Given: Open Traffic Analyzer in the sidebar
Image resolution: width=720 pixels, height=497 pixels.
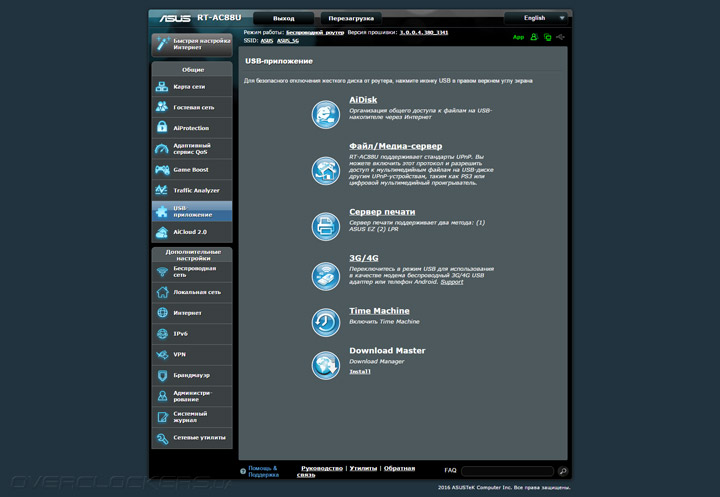Looking at the screenshot, I should click(192, 190).
